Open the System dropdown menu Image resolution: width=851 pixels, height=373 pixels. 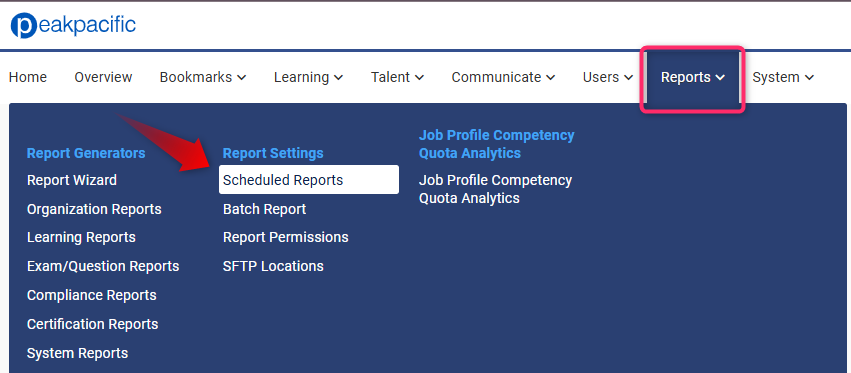[x=783, y=77]
